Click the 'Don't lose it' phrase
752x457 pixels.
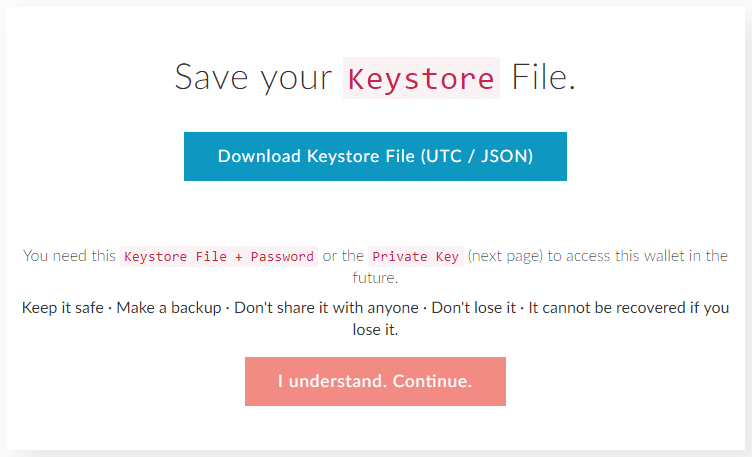[473, 307]
